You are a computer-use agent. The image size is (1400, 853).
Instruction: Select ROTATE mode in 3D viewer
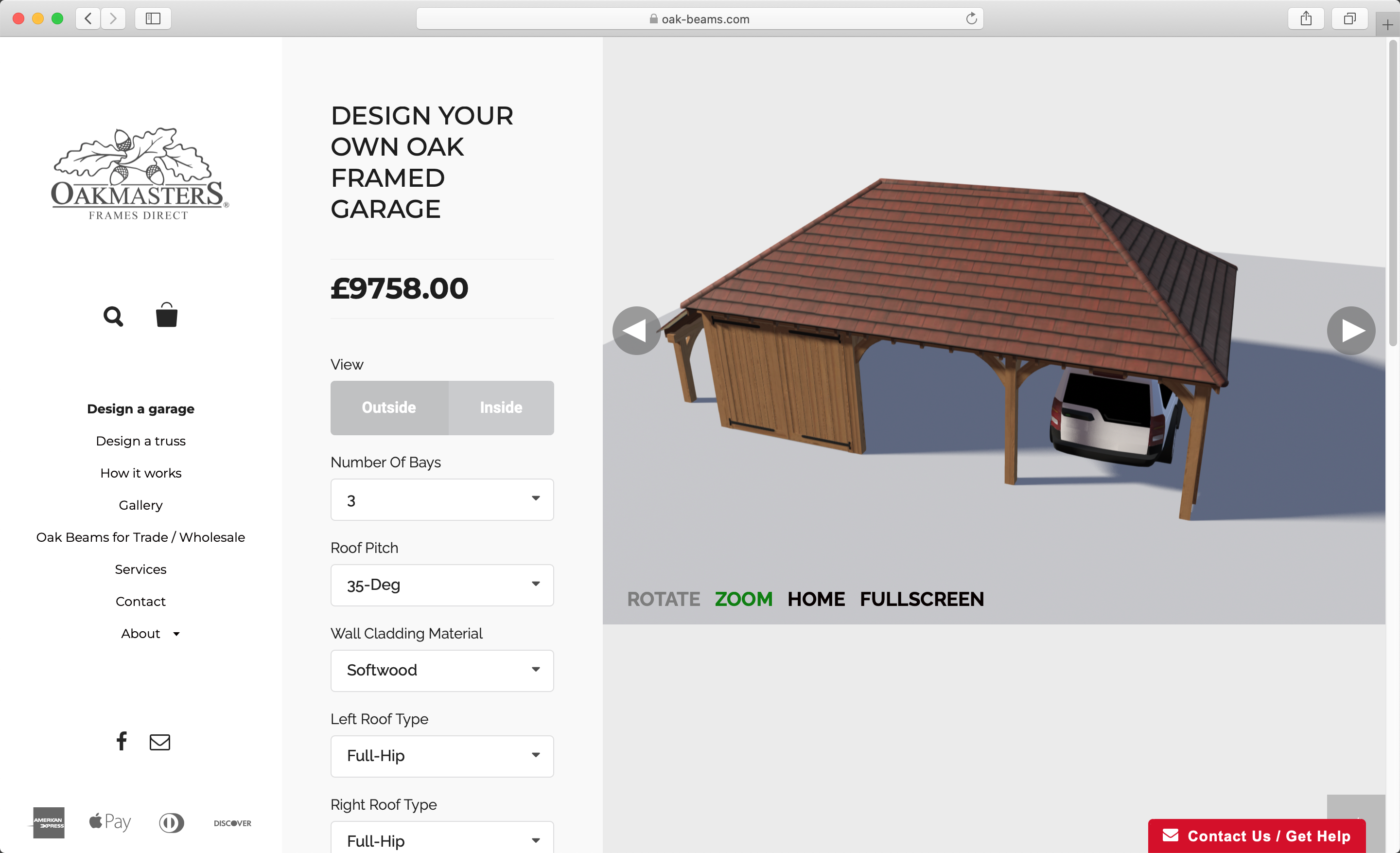tap(663, 599)
